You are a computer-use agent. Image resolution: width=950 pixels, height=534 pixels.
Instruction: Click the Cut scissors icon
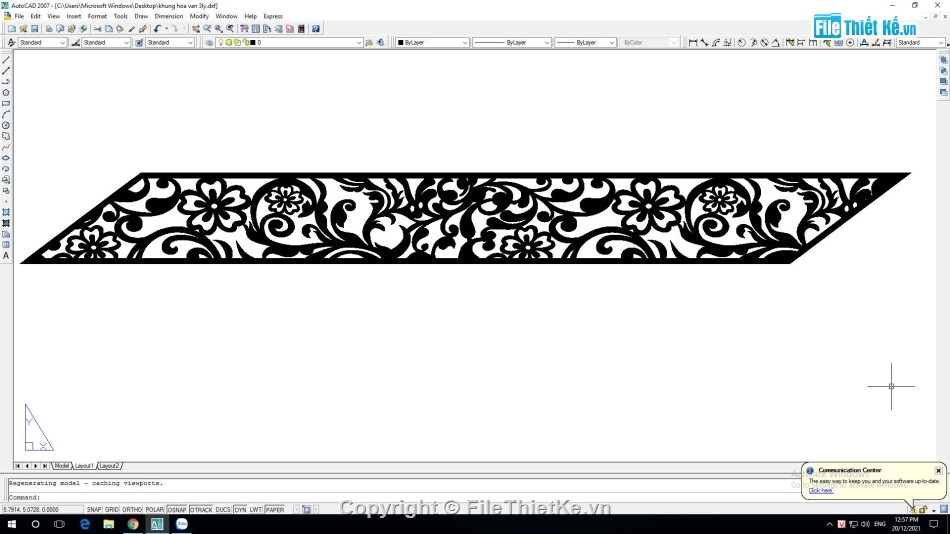[x=98, y=28]
